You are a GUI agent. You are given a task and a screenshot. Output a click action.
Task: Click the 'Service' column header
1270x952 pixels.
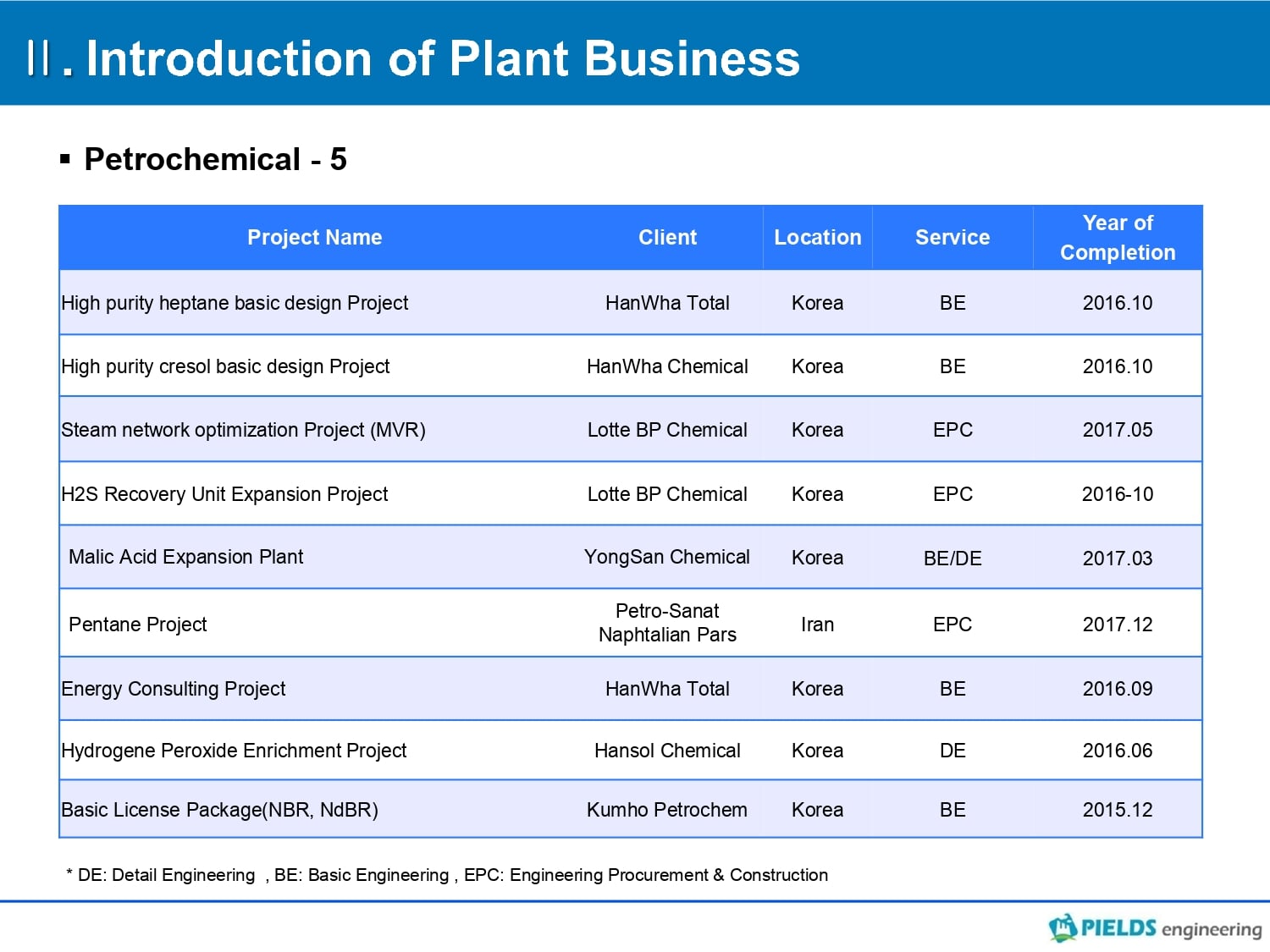(952, 238)
